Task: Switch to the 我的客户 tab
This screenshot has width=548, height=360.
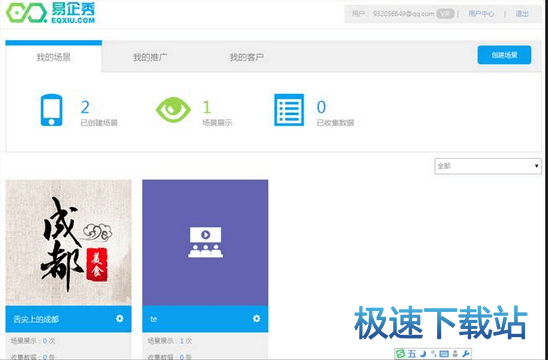Action: click(246, 57)
